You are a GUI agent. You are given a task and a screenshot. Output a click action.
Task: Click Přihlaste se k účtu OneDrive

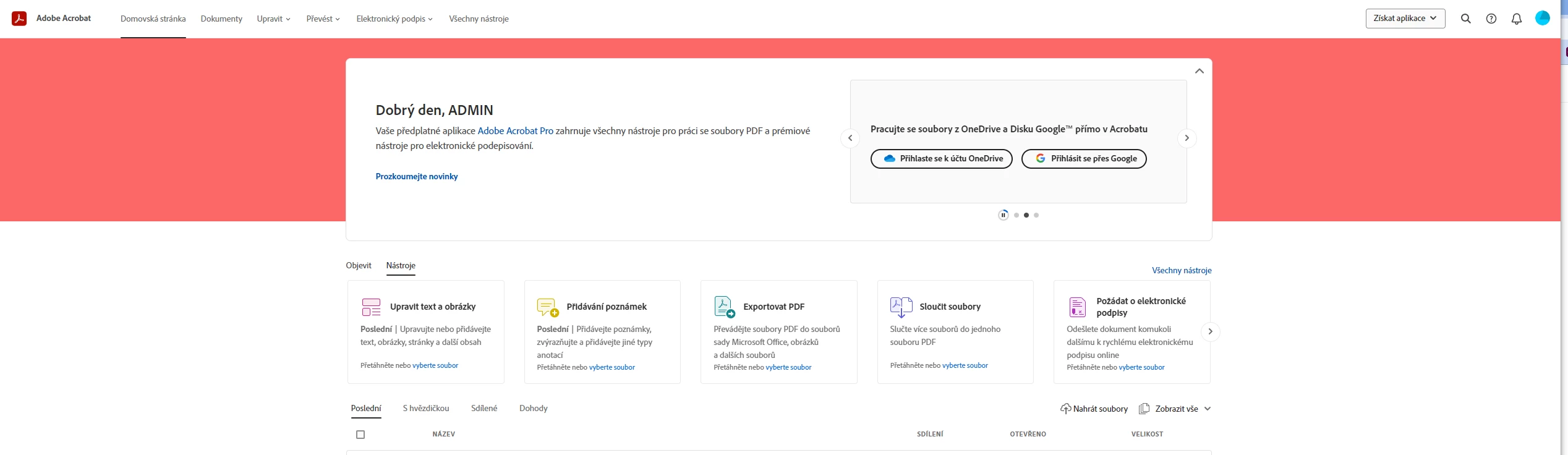[942, 159]
